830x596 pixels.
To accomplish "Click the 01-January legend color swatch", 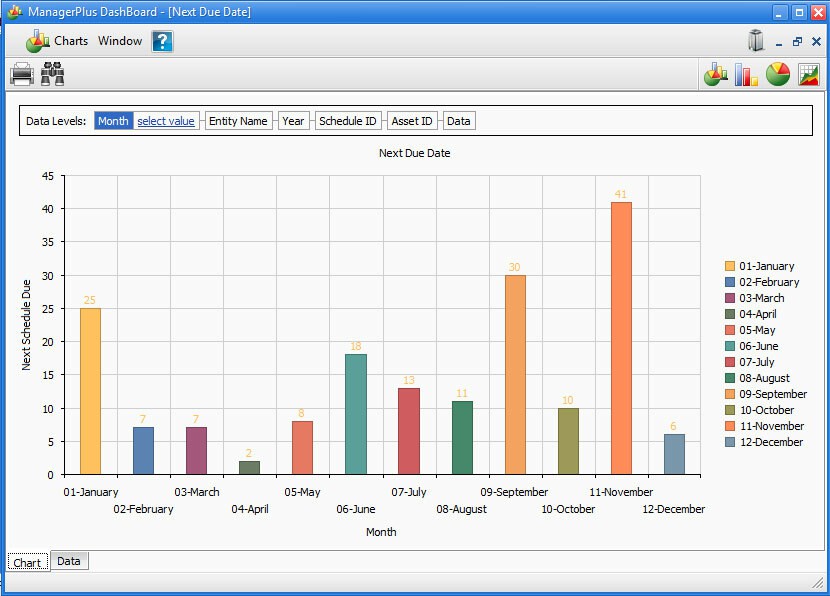I will 730,266.
